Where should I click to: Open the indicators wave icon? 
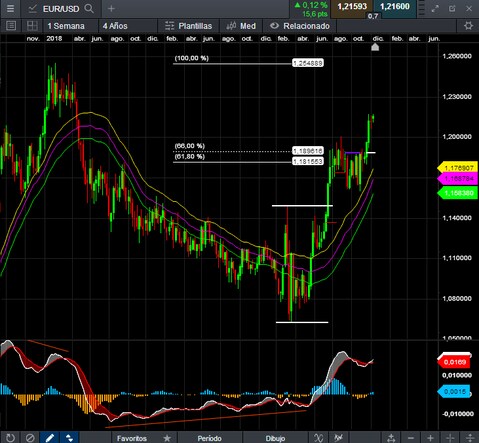(319, 438)
